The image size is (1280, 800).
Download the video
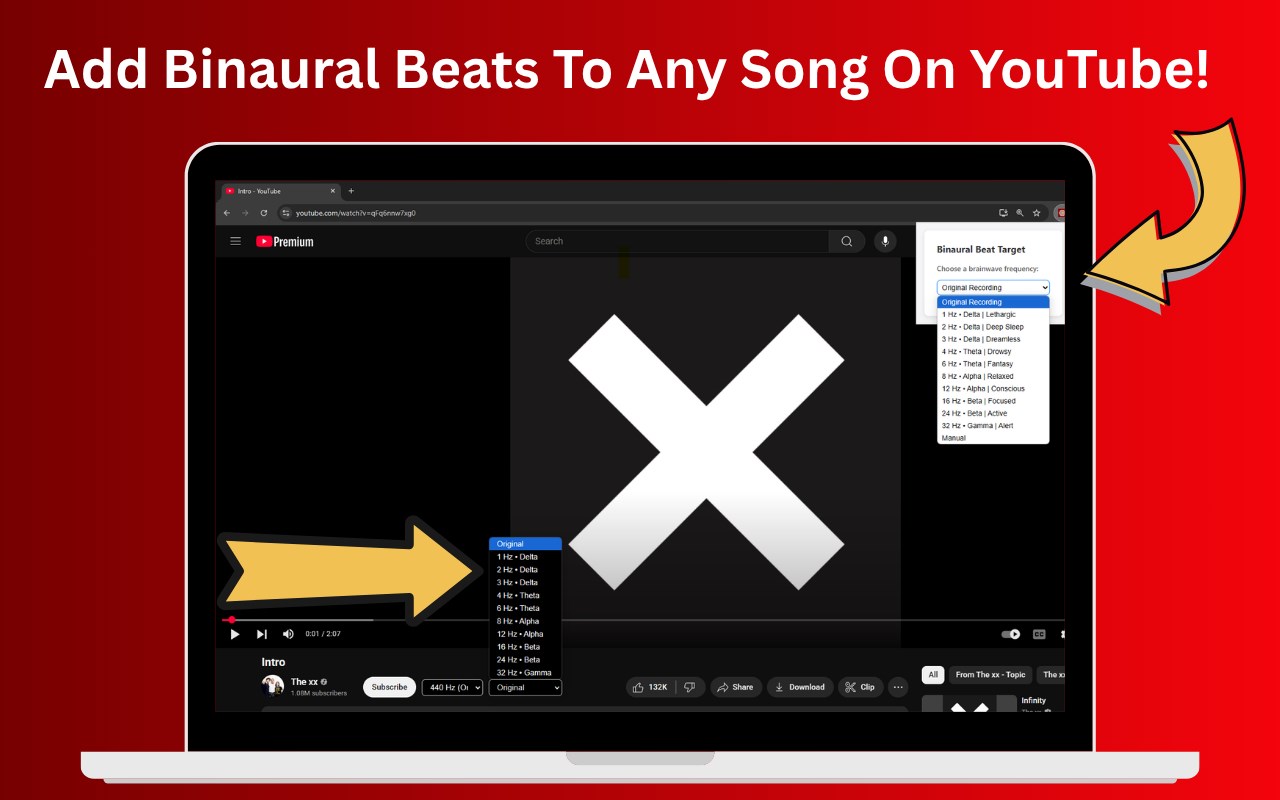tap(800, 687)
